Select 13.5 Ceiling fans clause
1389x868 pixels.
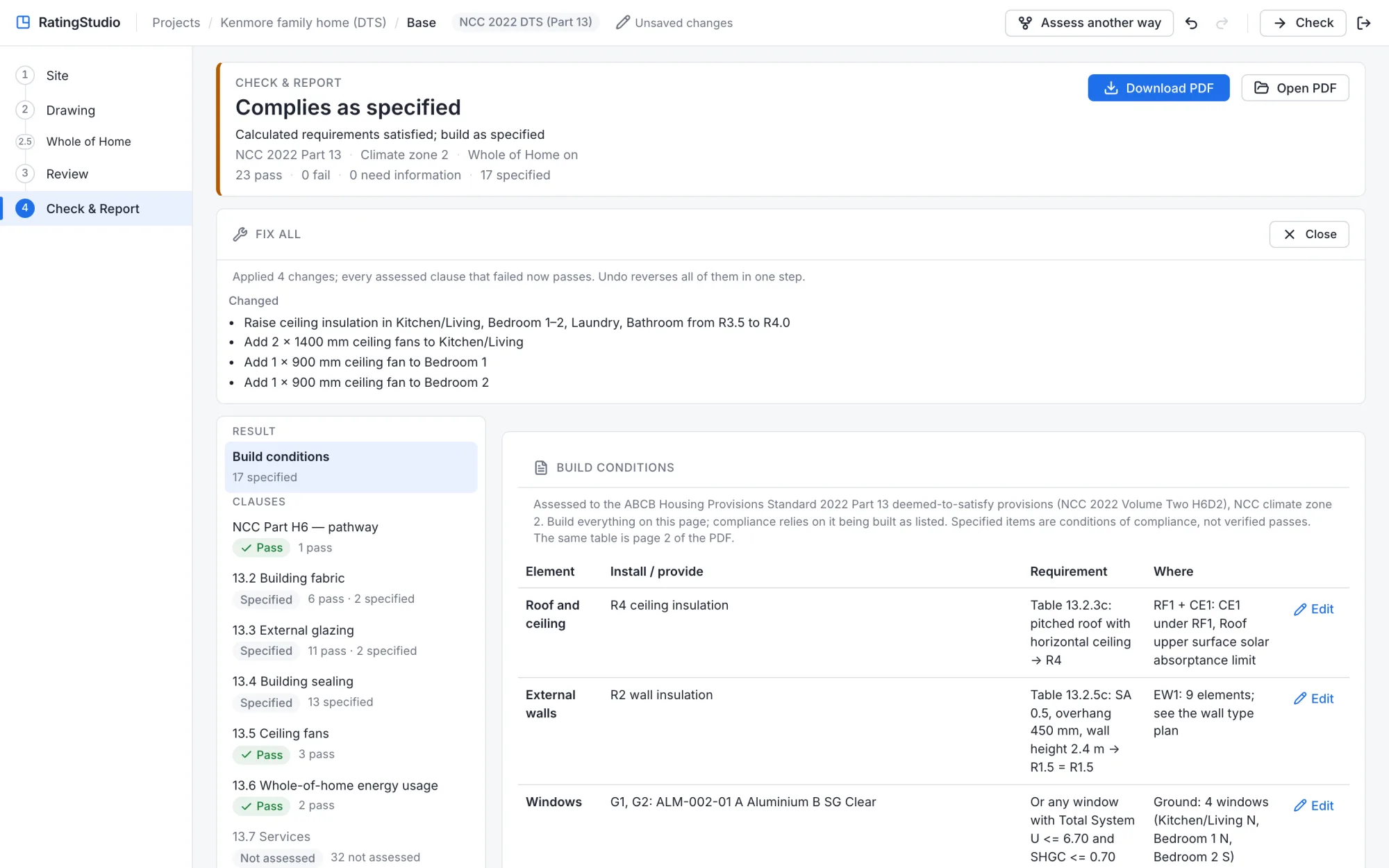(x=351, y=744)
